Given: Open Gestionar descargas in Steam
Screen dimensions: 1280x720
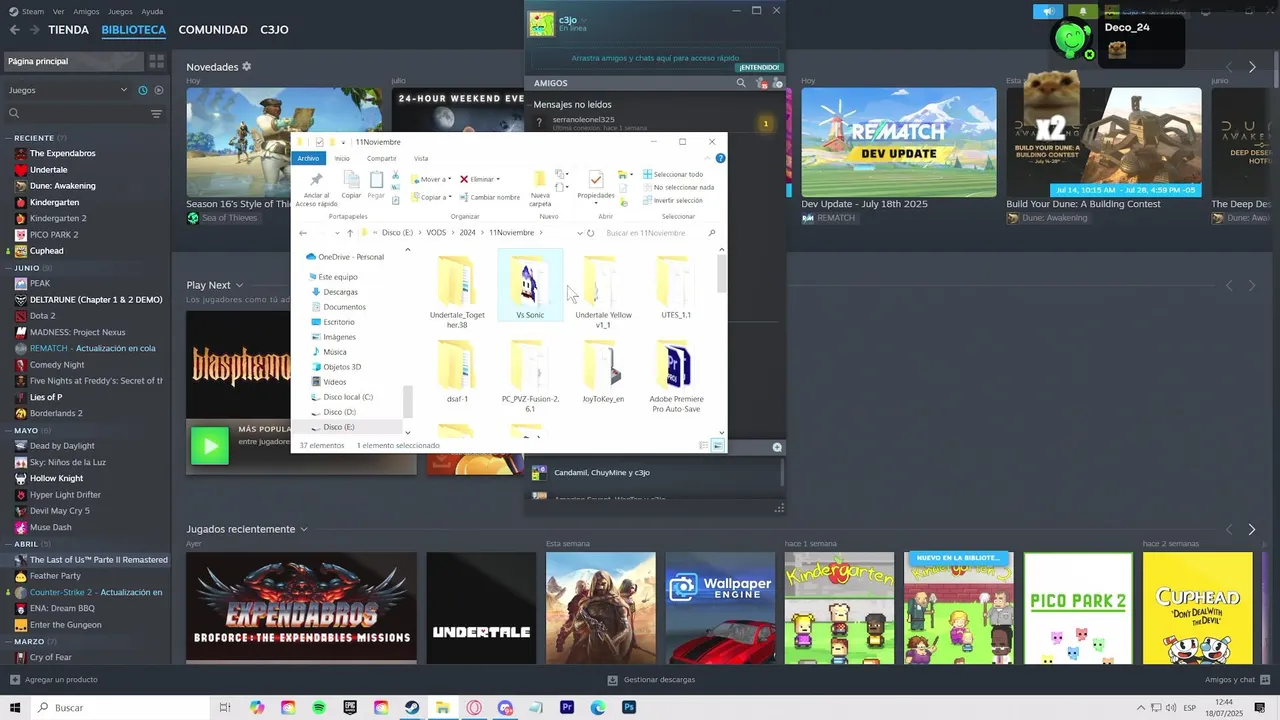Looking at the screenshot, I should [x=651, y=680].
